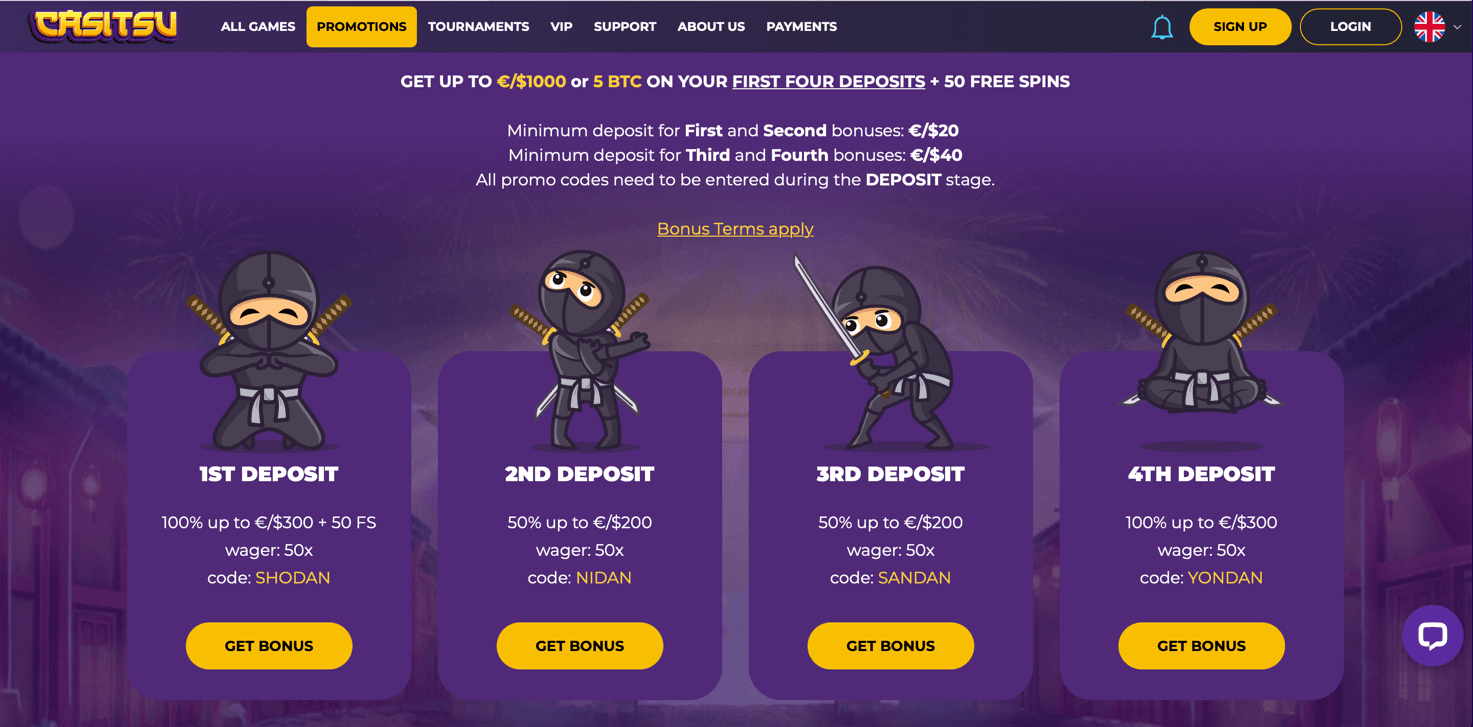Screen dimensions: 1473x727
Task: Open the Payments menu item
Action: (x=801, y=27)
